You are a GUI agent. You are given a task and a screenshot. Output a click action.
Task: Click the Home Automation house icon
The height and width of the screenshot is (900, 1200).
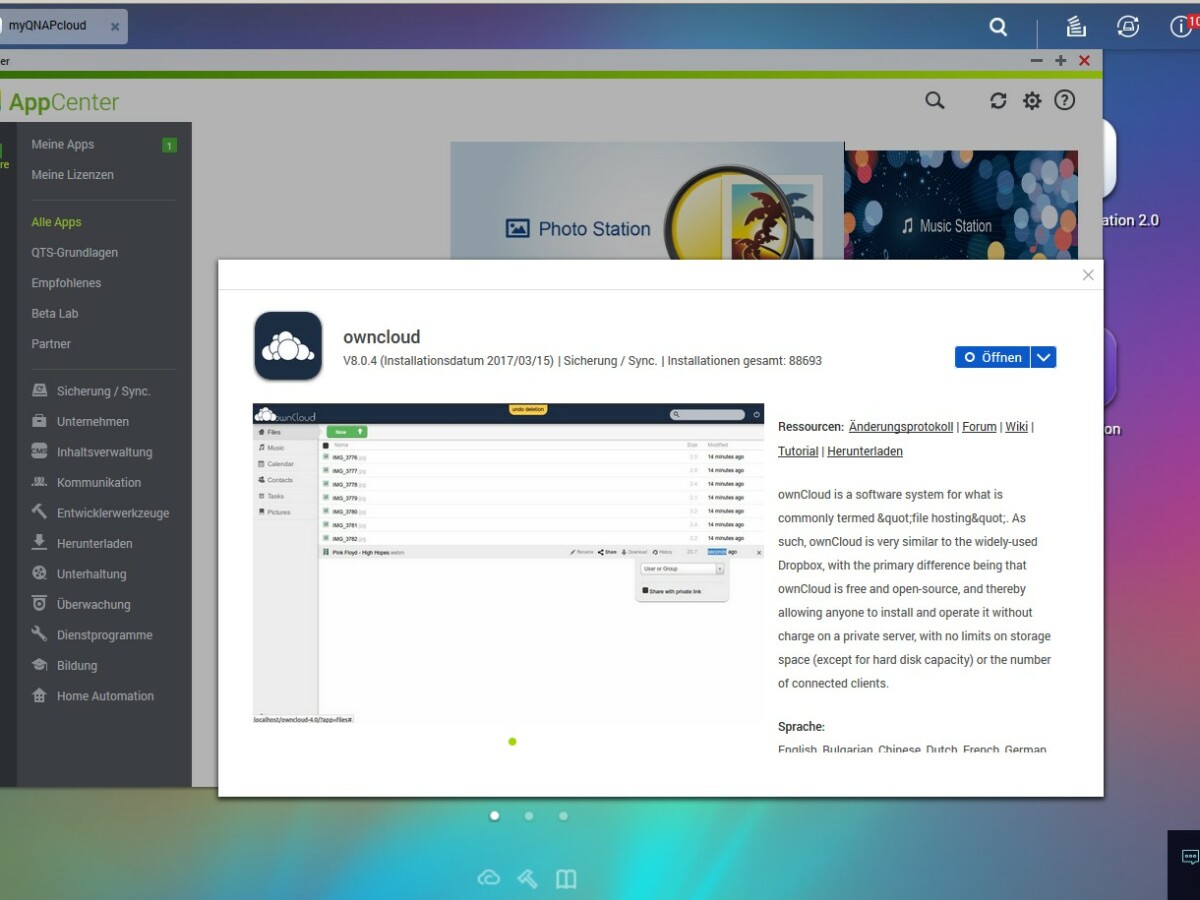[39, 695]
